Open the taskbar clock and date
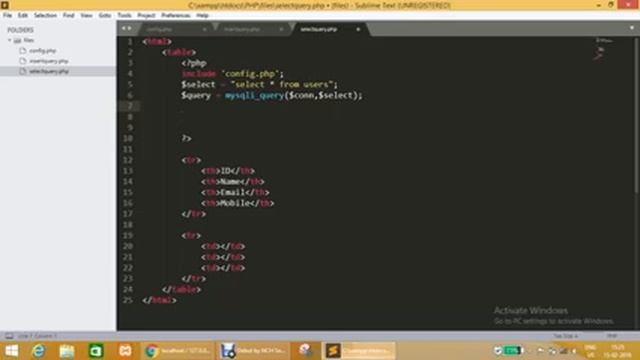Viewport: 640px width, 360px height. tap(618, 351)
